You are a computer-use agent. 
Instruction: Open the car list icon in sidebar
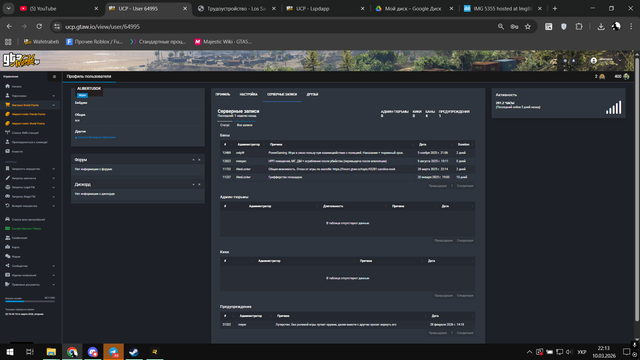point(7,219)
